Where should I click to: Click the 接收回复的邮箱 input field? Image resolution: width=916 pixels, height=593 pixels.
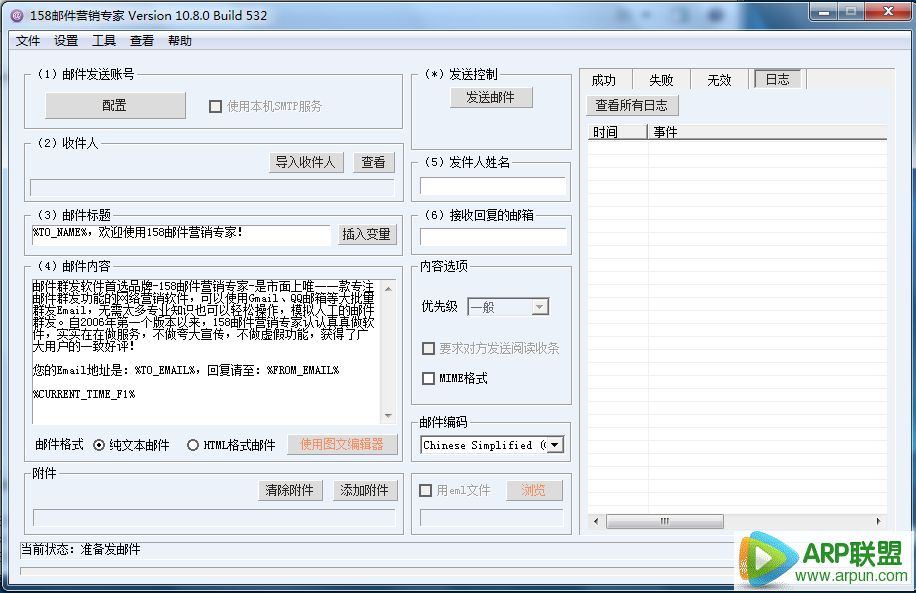[x=492, y=237]
